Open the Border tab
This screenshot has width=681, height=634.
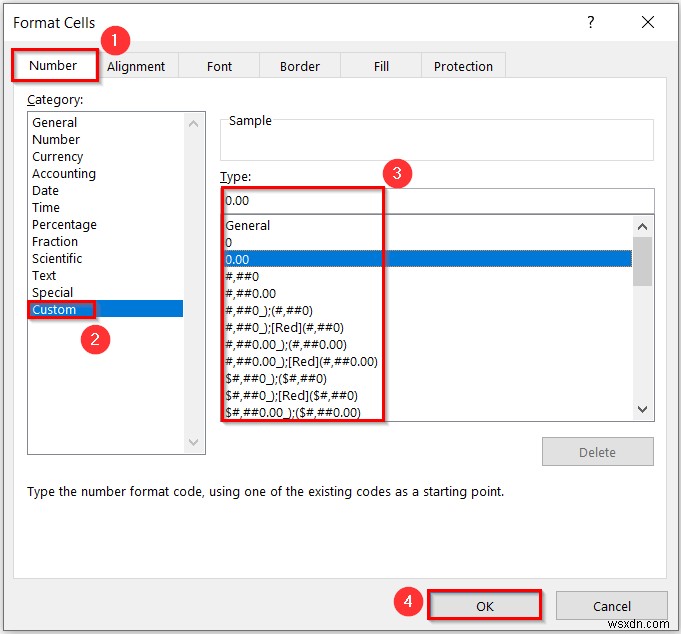coord(300,66)
